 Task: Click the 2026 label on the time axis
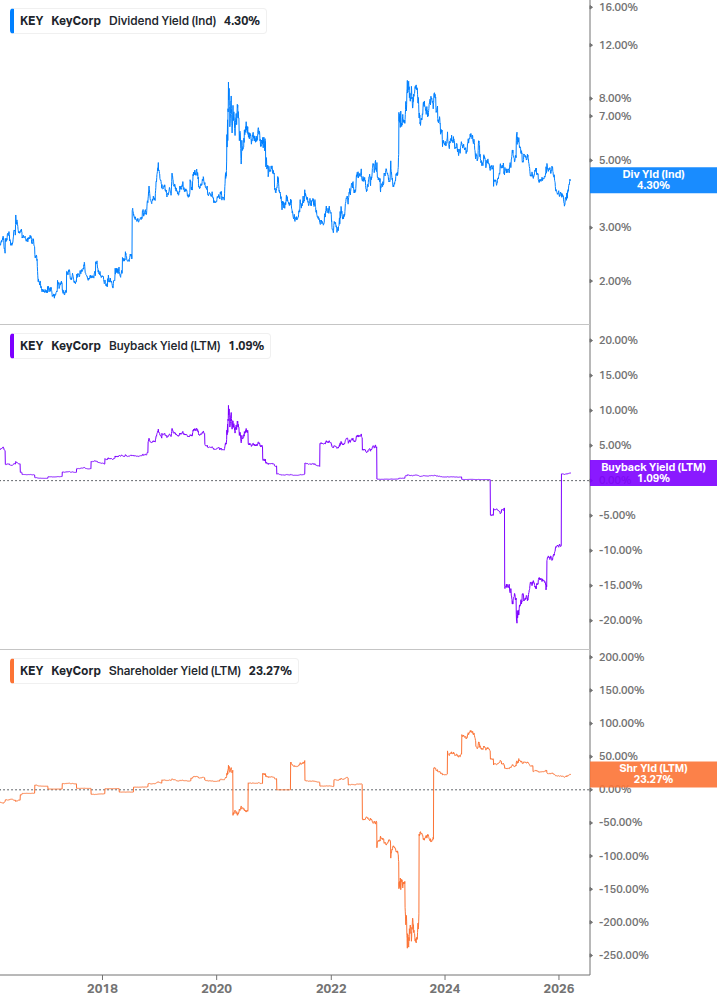click(x=559, y=988)
